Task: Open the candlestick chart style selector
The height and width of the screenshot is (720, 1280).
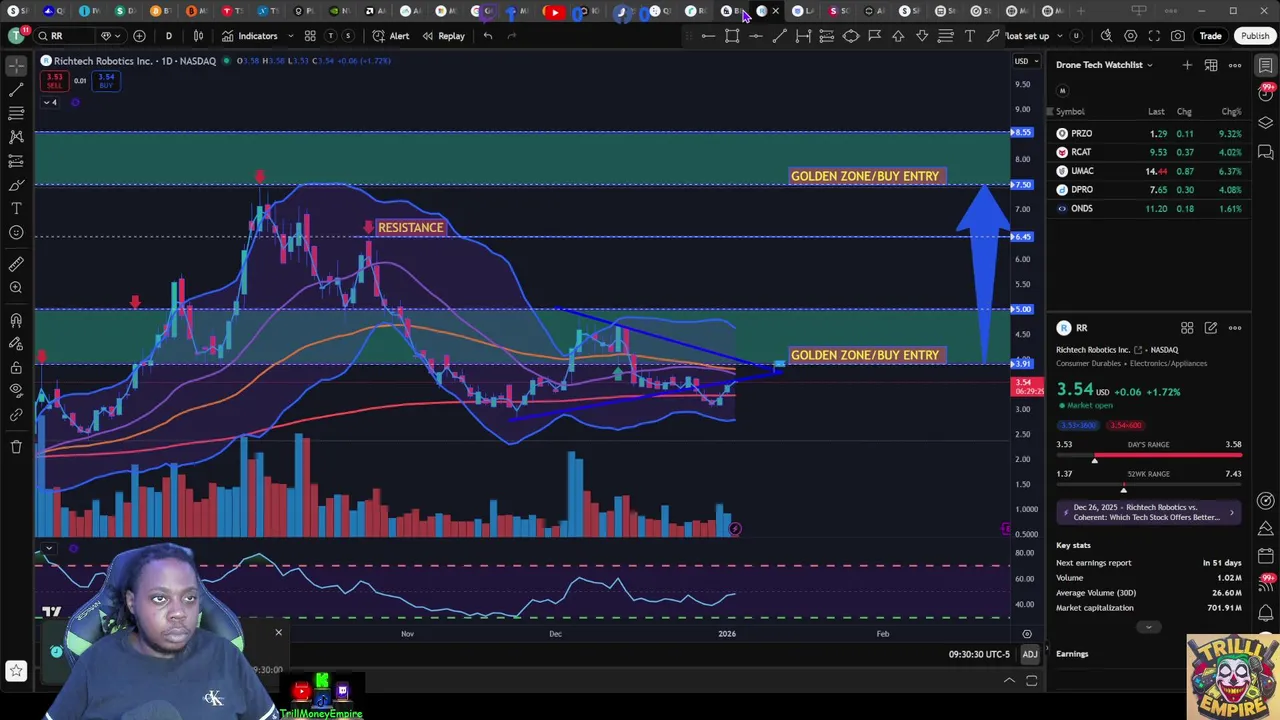Action: point(198,36)
